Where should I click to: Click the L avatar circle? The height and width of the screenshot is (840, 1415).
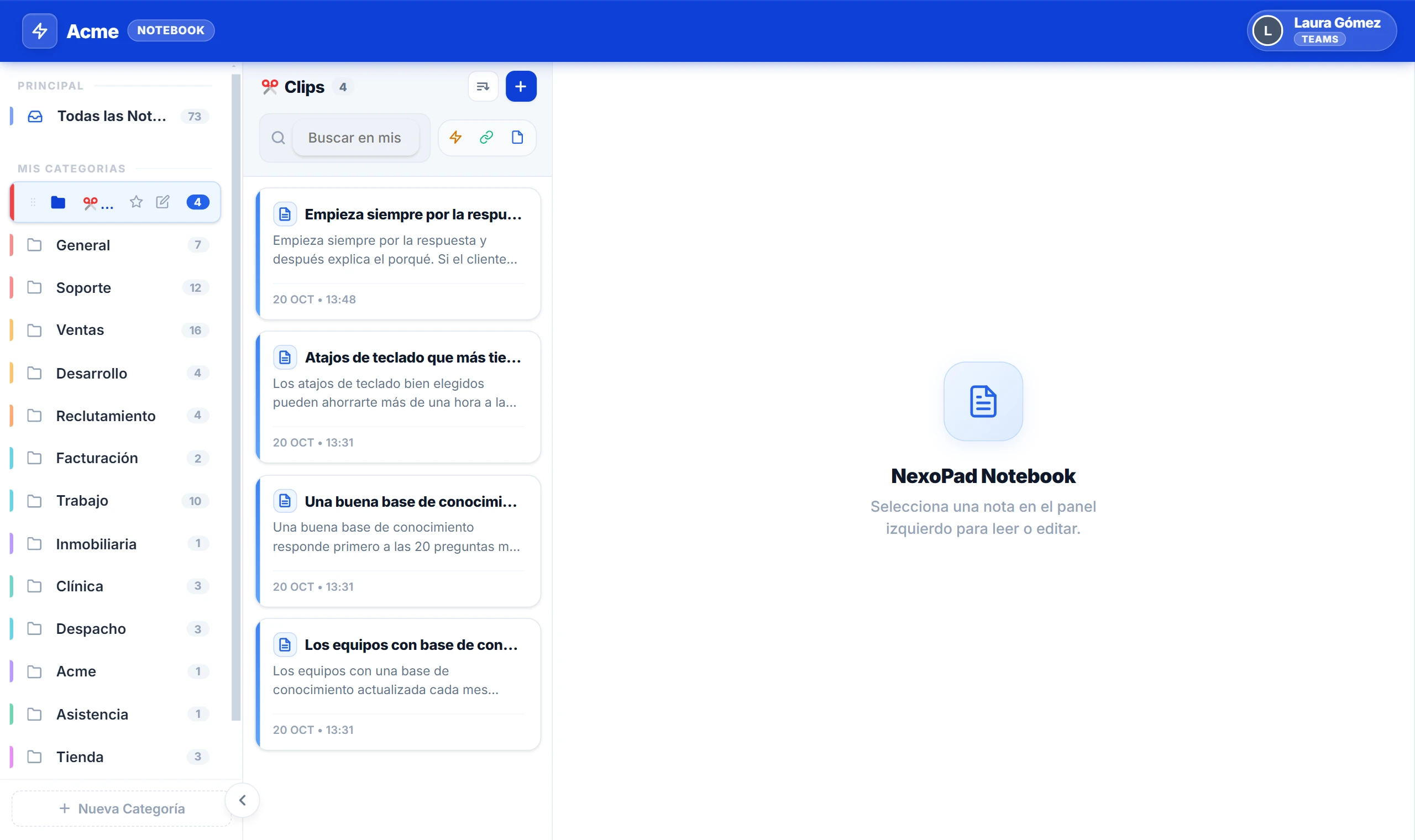[1268, 30]
